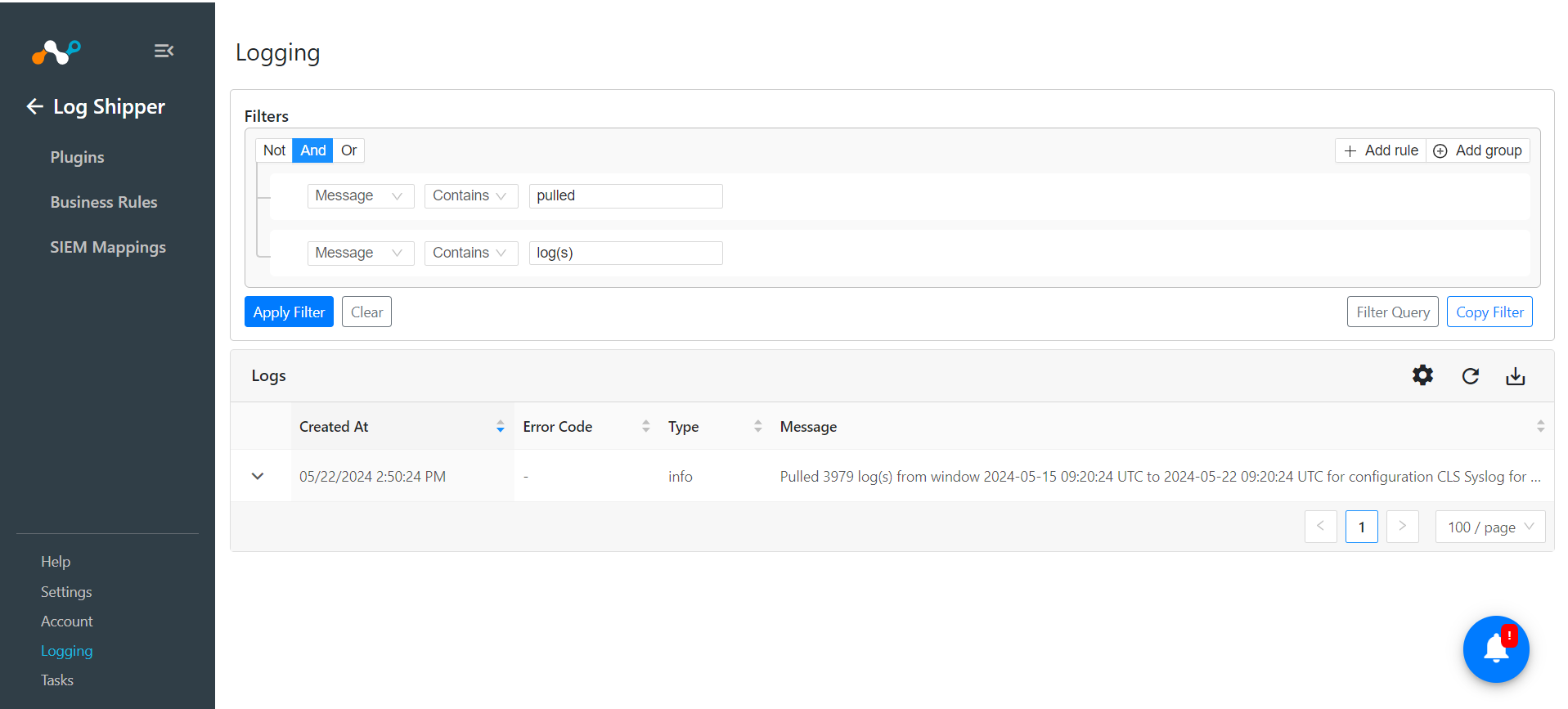The height and width of the screenshot is (709, 1568).
Task: Clear the filters
Action: (366, 312)
